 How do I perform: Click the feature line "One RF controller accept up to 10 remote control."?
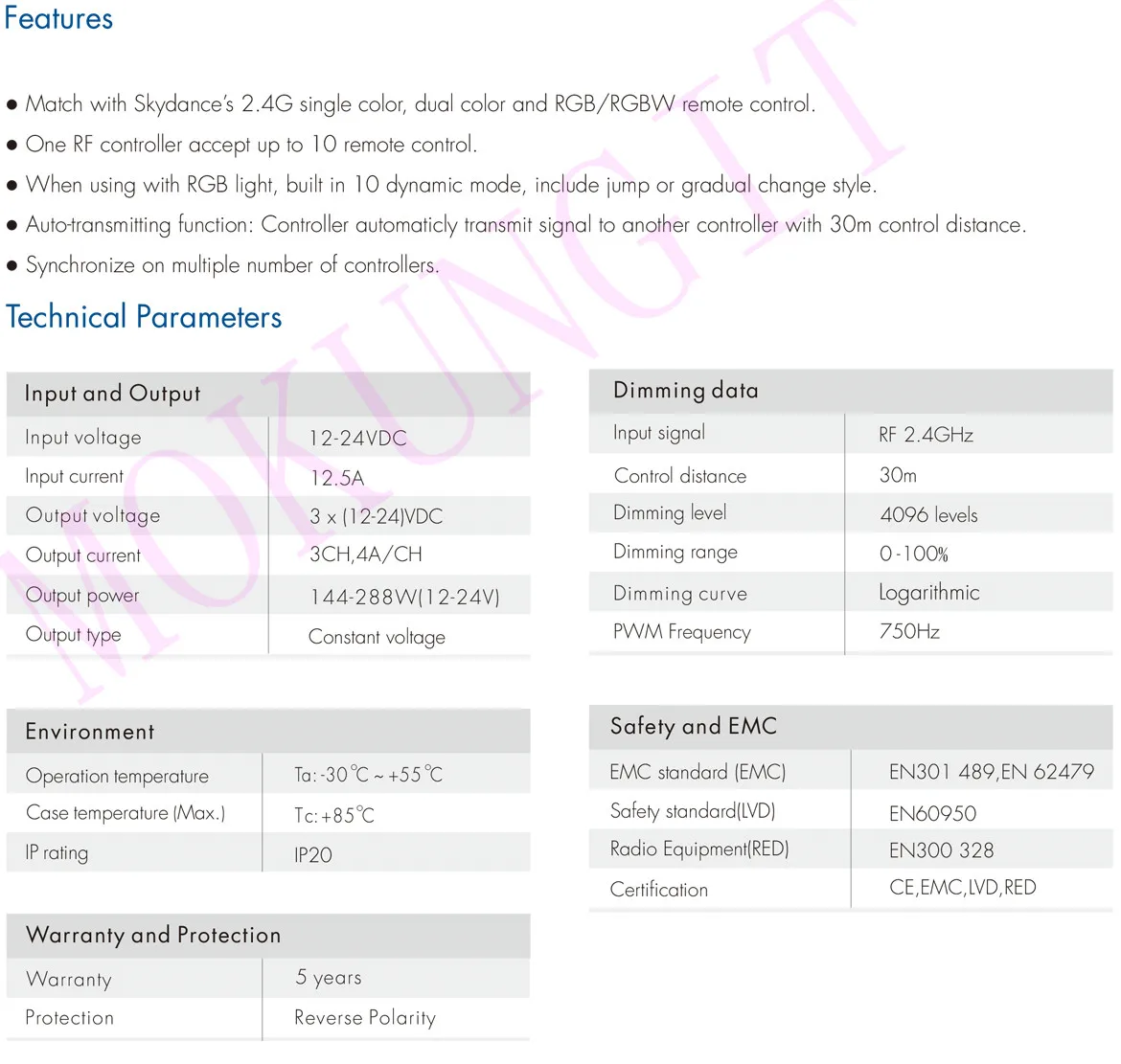coord(241,145)
